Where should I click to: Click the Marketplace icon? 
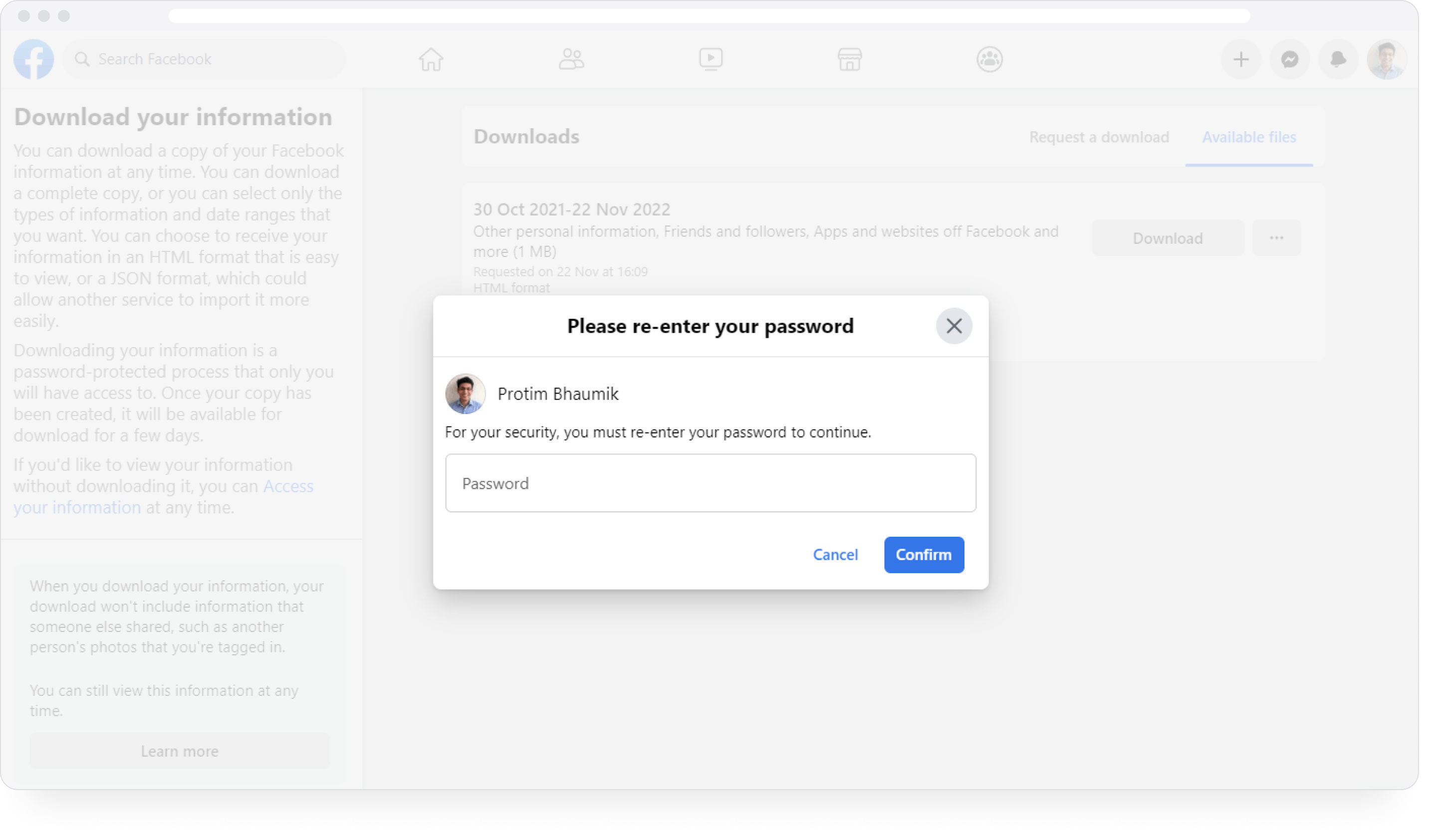849,58
